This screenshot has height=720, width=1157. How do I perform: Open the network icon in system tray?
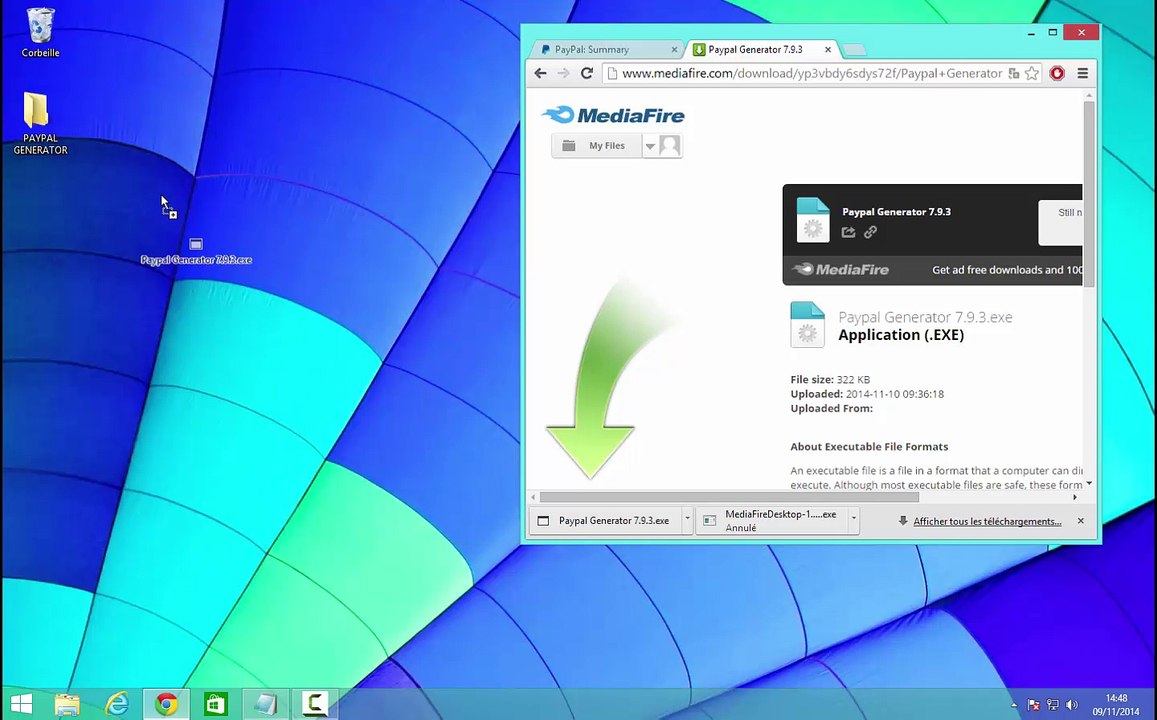click(1053, 705)
